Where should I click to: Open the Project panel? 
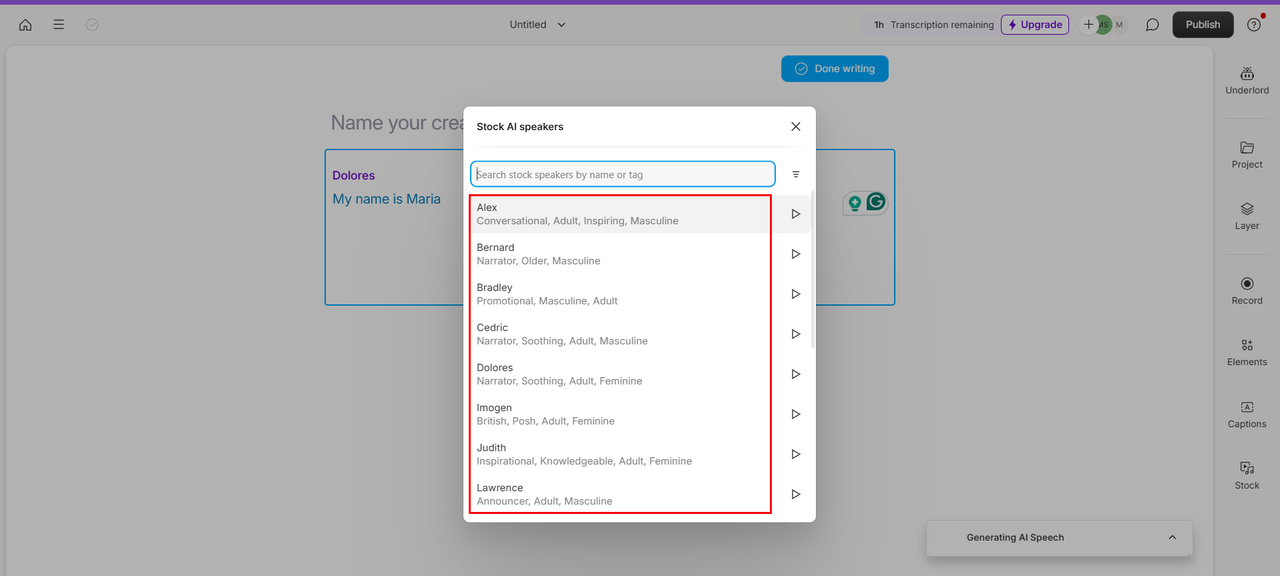coord(1247,155)
